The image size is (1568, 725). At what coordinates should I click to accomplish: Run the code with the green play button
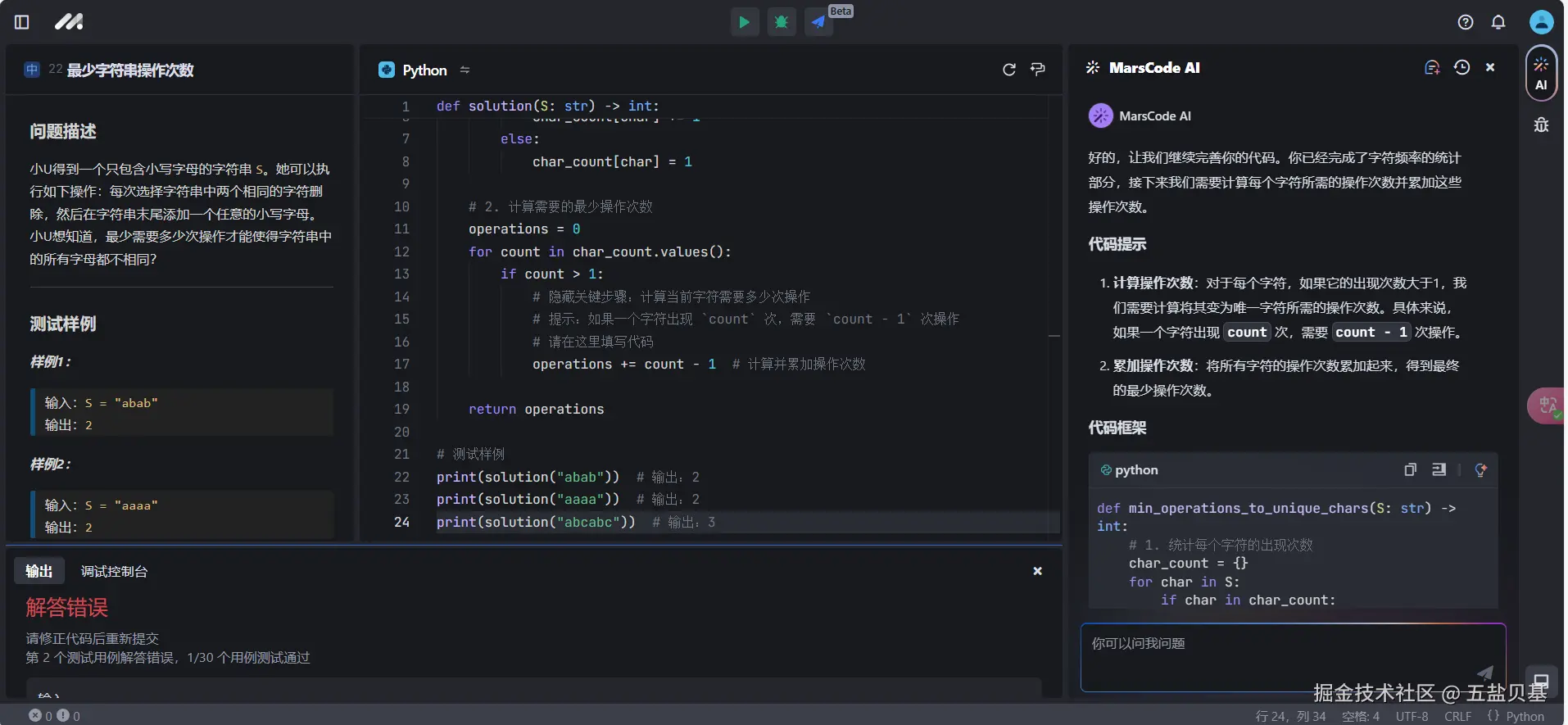(x=744, y=22)
